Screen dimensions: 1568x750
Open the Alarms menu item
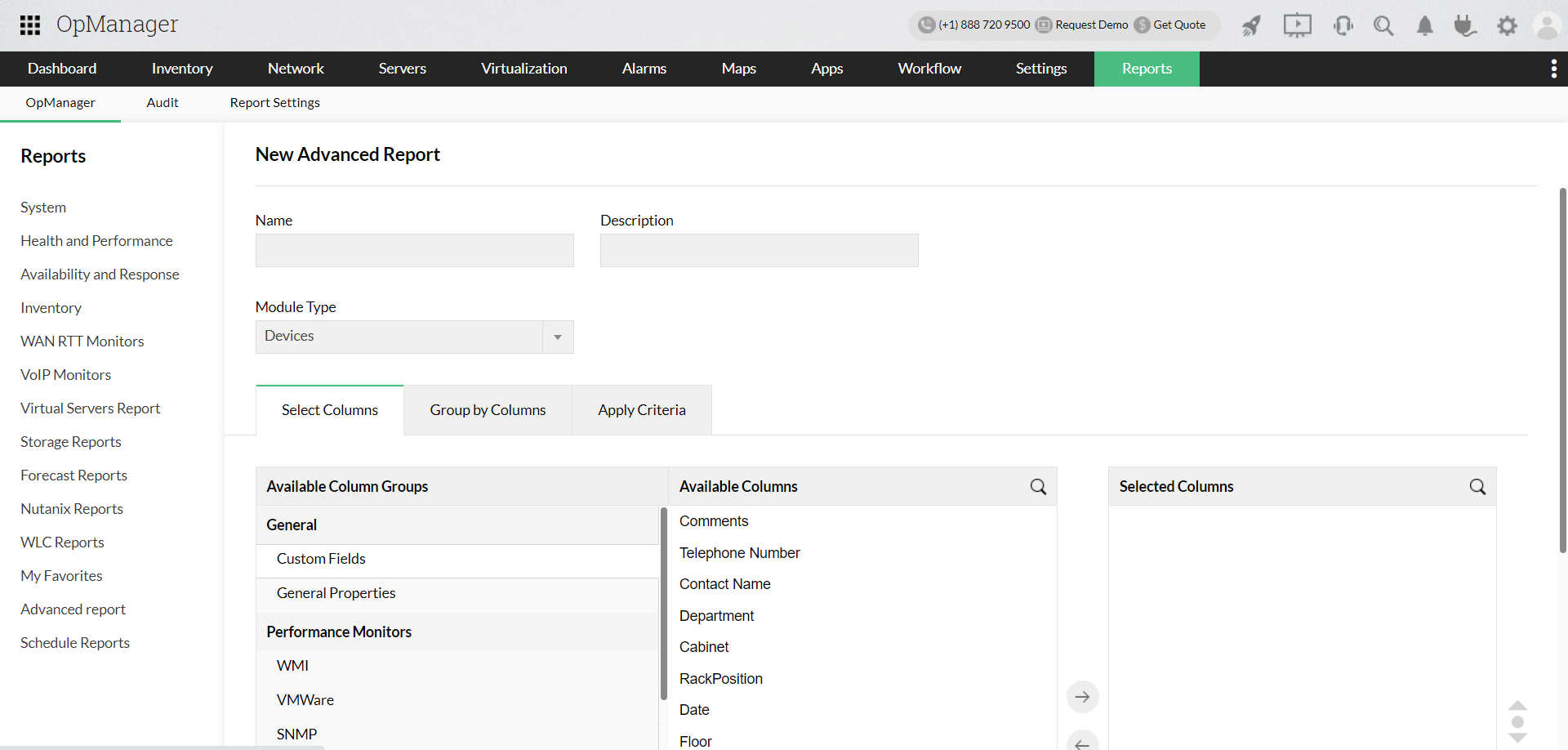pos(644,69)
